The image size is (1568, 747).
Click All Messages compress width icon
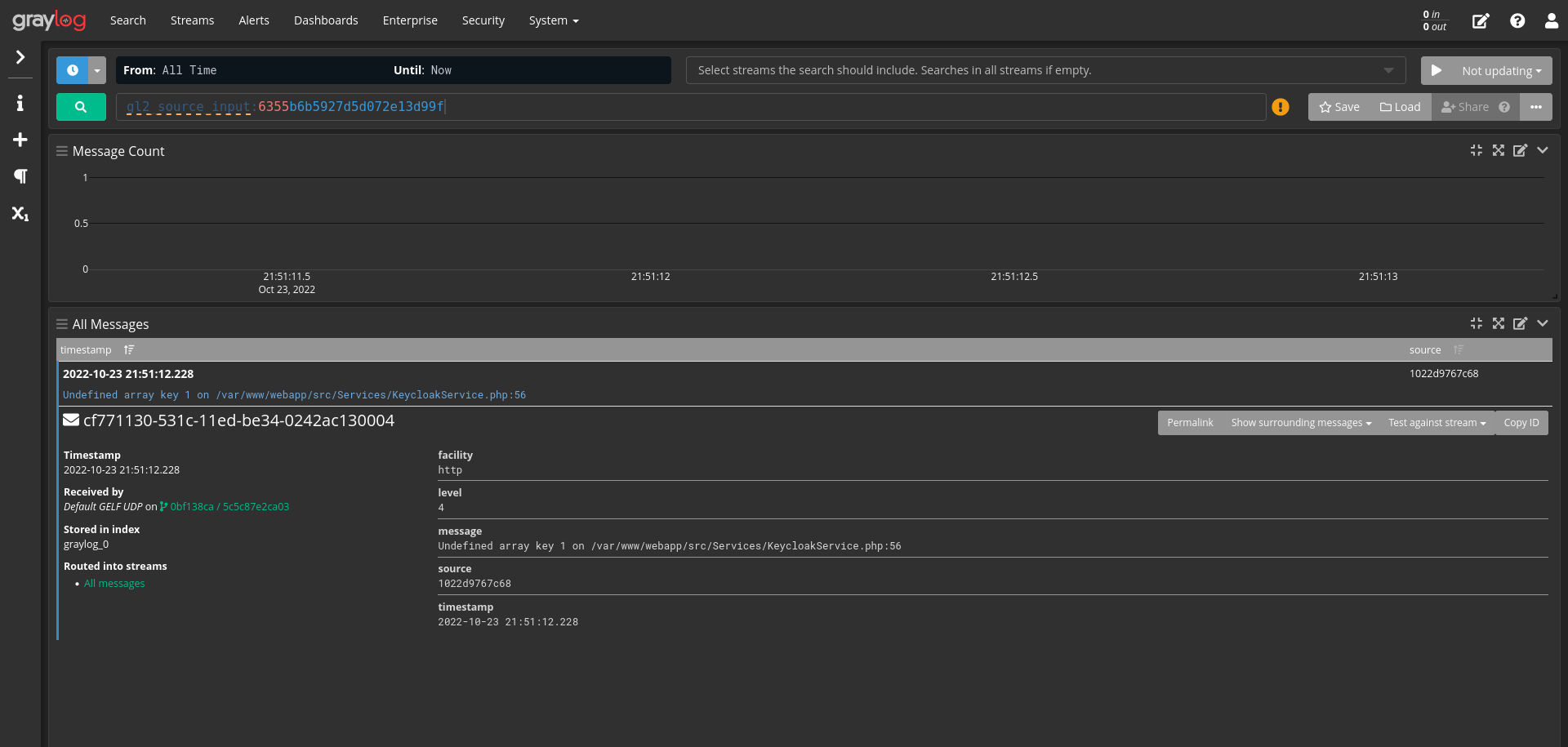tap(1477, 323)
